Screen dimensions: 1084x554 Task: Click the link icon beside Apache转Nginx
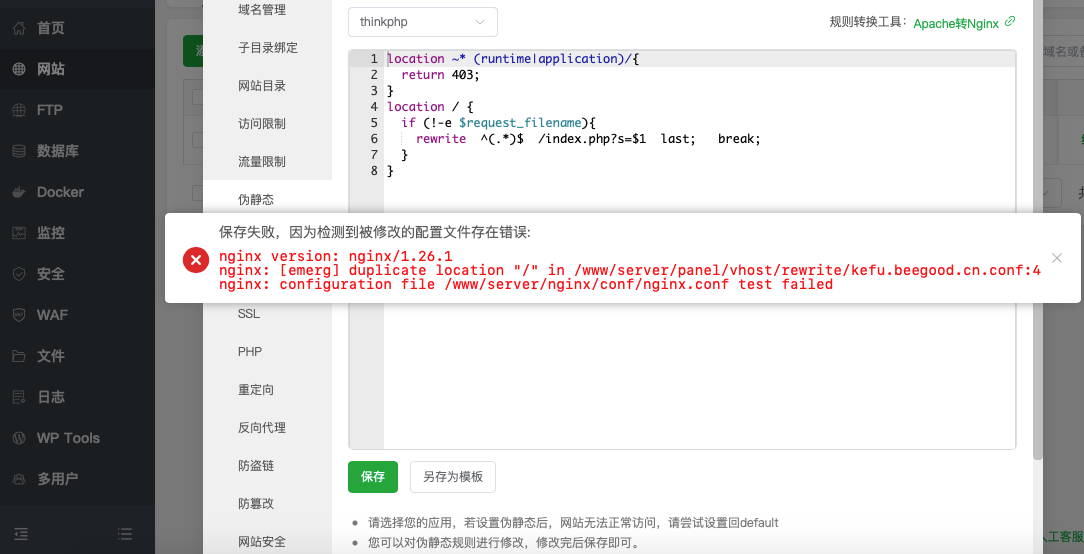tap(1010, 21)
